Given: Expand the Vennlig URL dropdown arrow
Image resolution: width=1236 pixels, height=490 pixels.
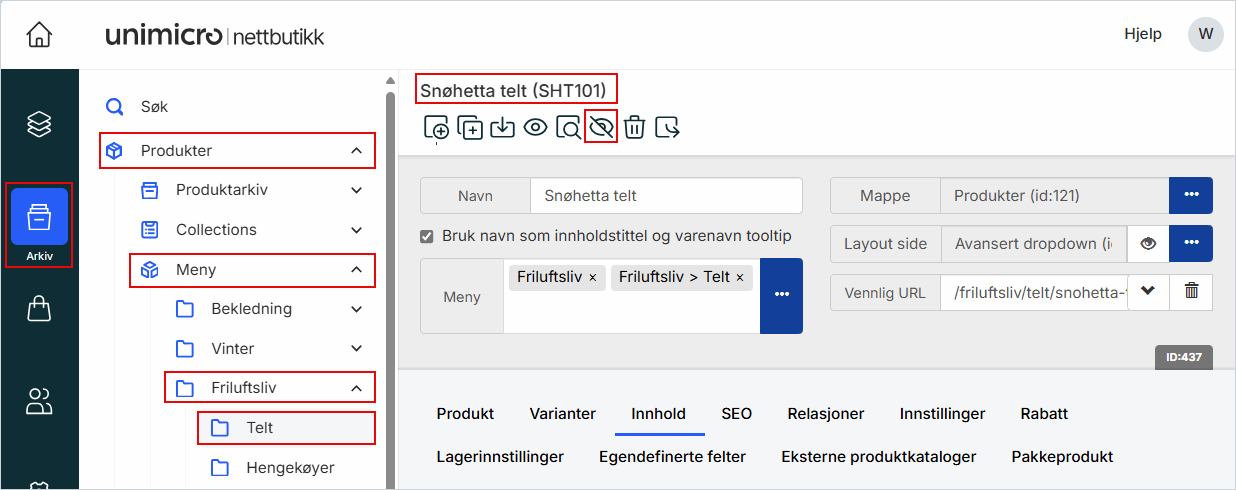Looking at the screenshot, I should coord(1148,292).
